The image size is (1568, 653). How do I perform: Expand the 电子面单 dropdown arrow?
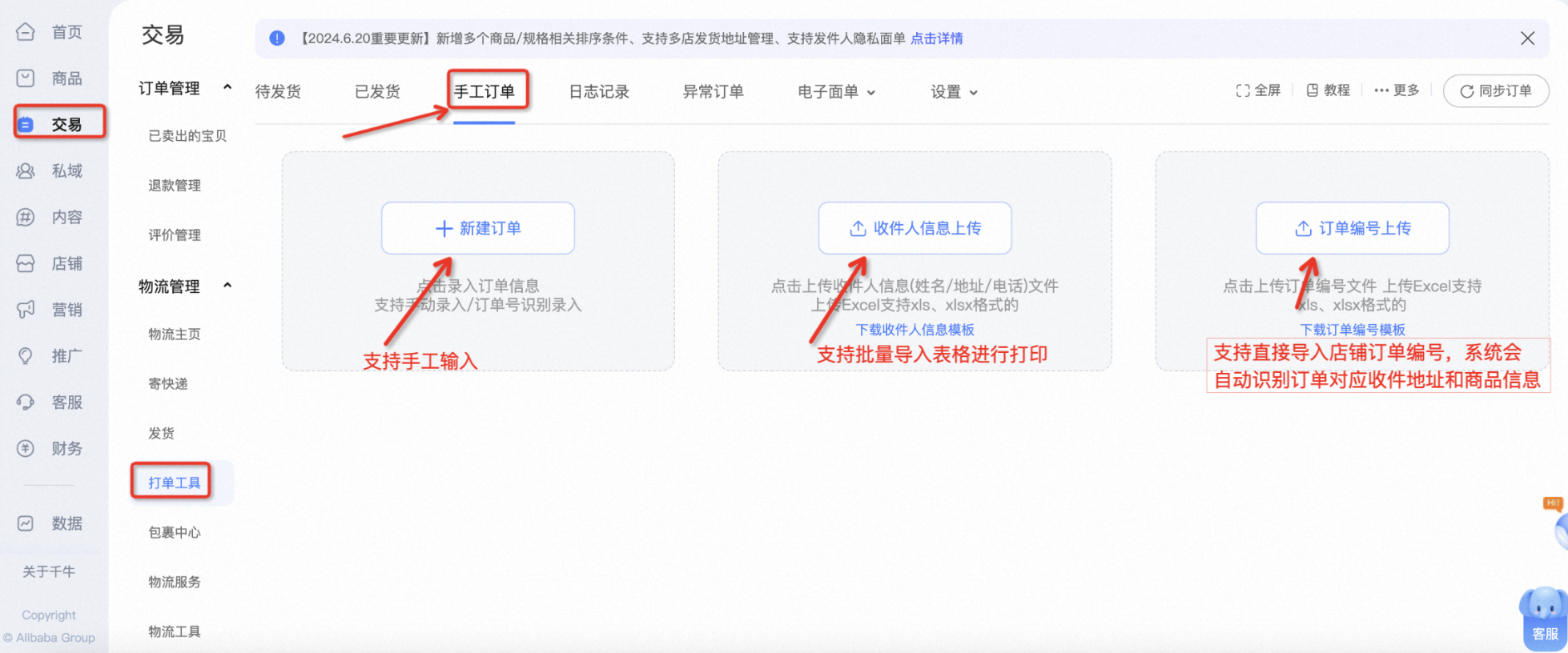click(x=871, y=93)
